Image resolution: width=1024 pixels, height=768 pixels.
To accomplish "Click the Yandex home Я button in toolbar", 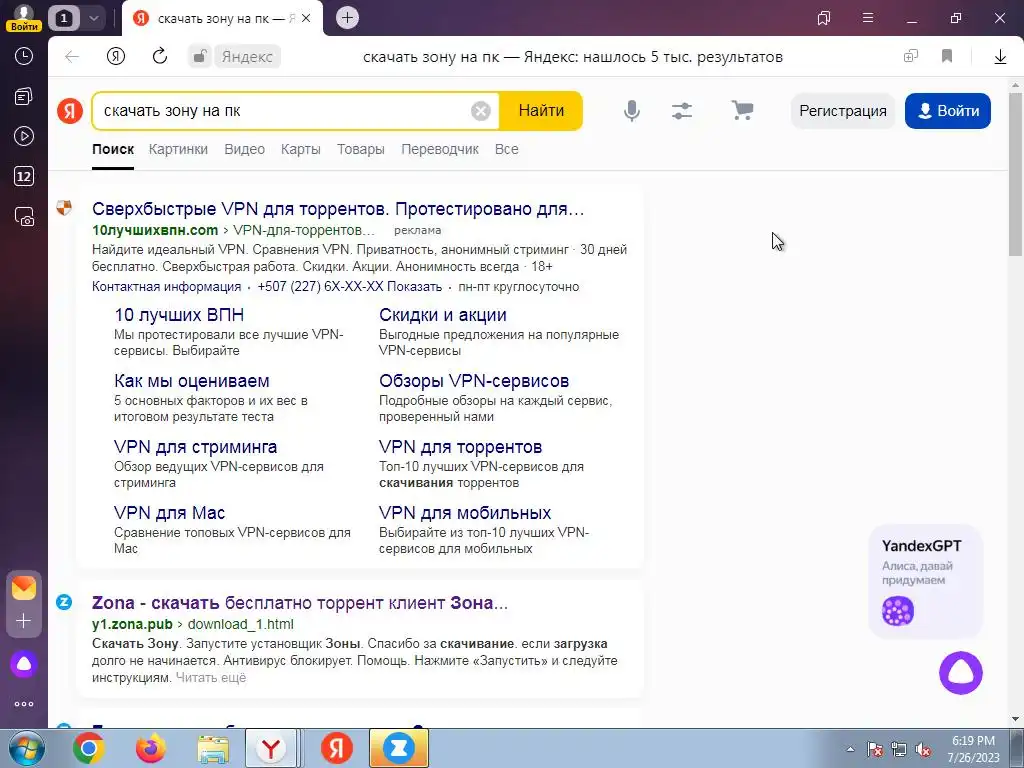I will pos(116,56).
